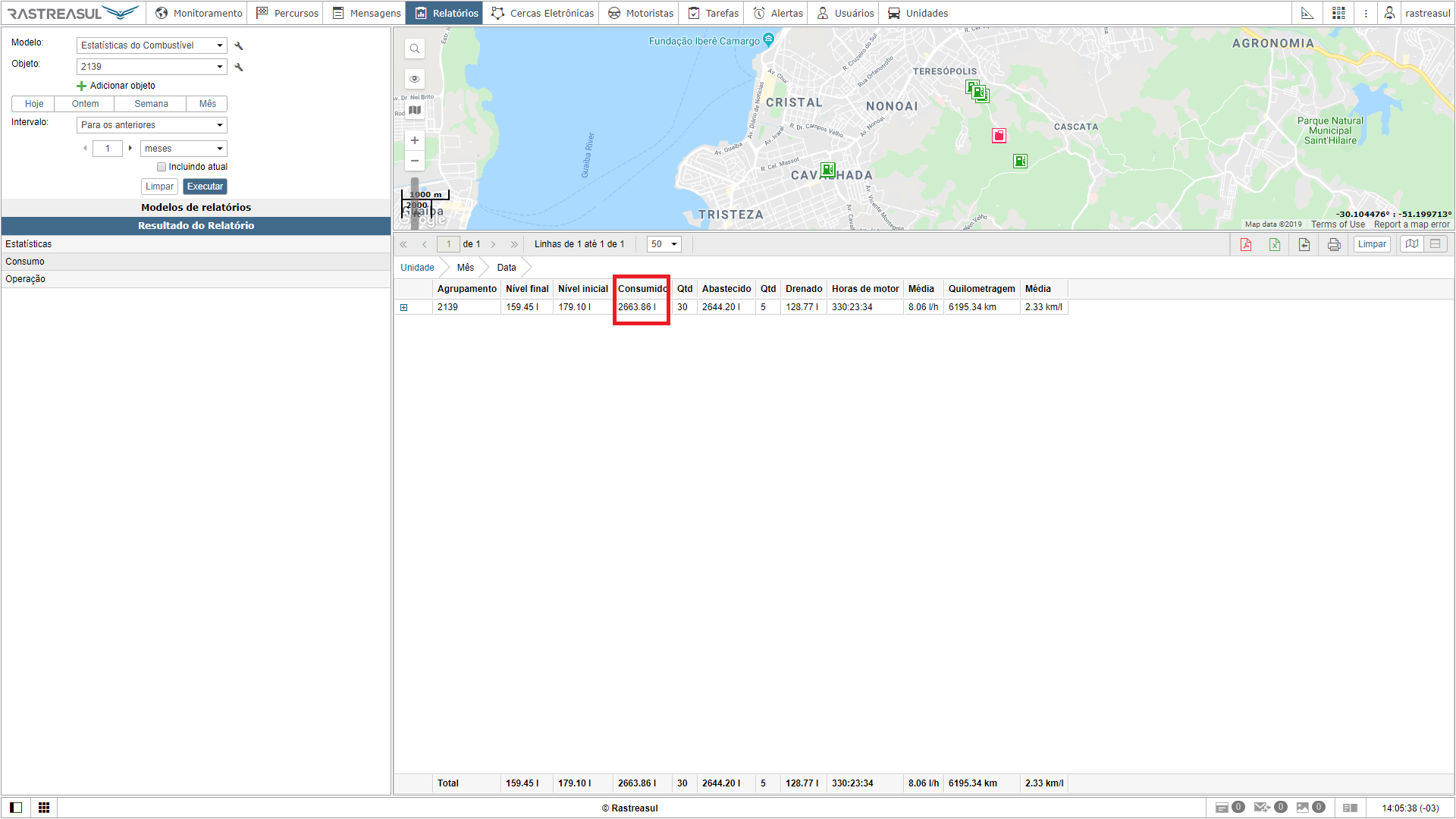Screen dimensions: 1456x819
Task: Click the interval number input field
Action: tap(108, 149)
